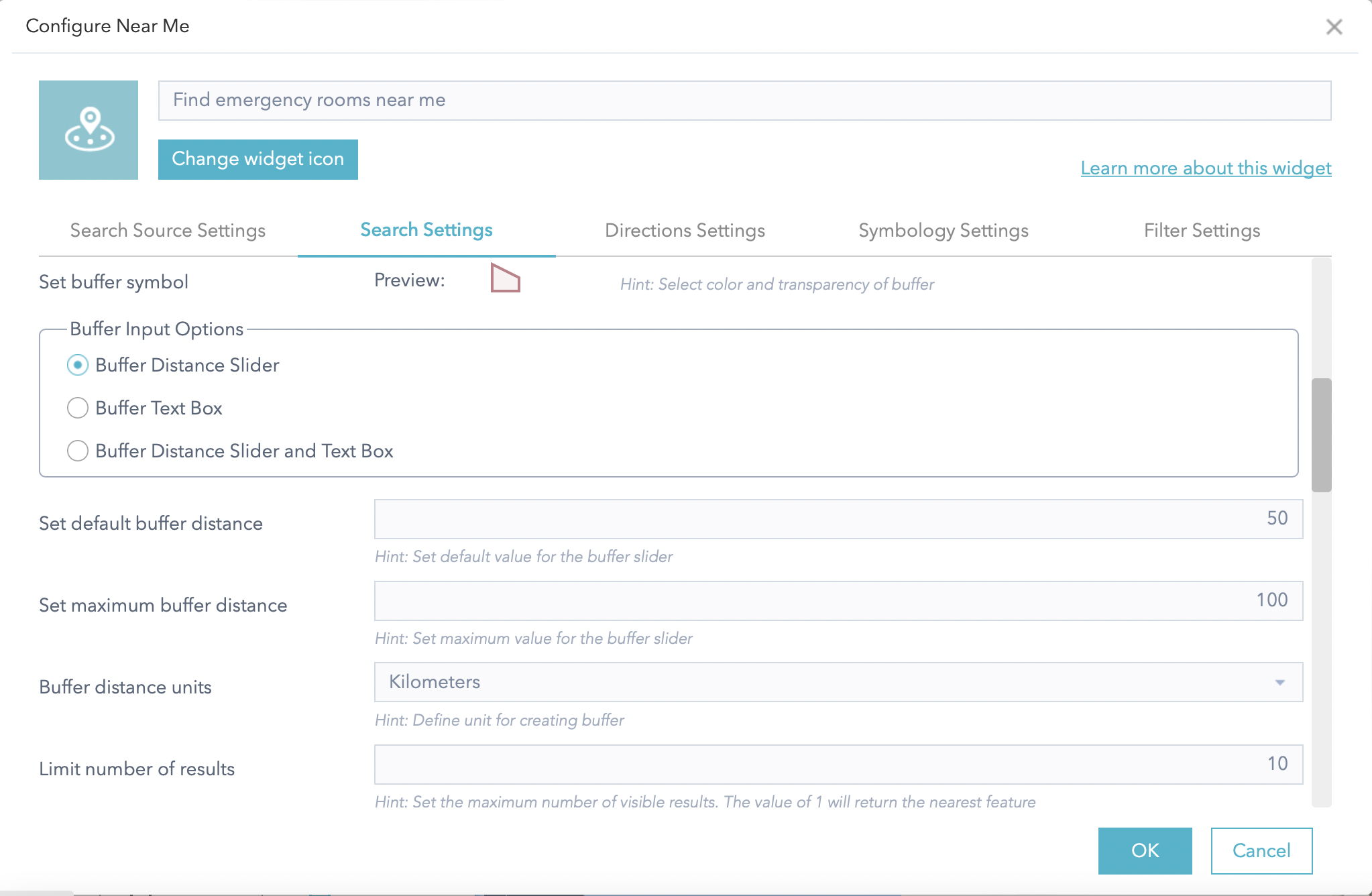The height and width of the screenshot is (896, 1372).
Task: Select the Search Settings tab
Action: 426,230
